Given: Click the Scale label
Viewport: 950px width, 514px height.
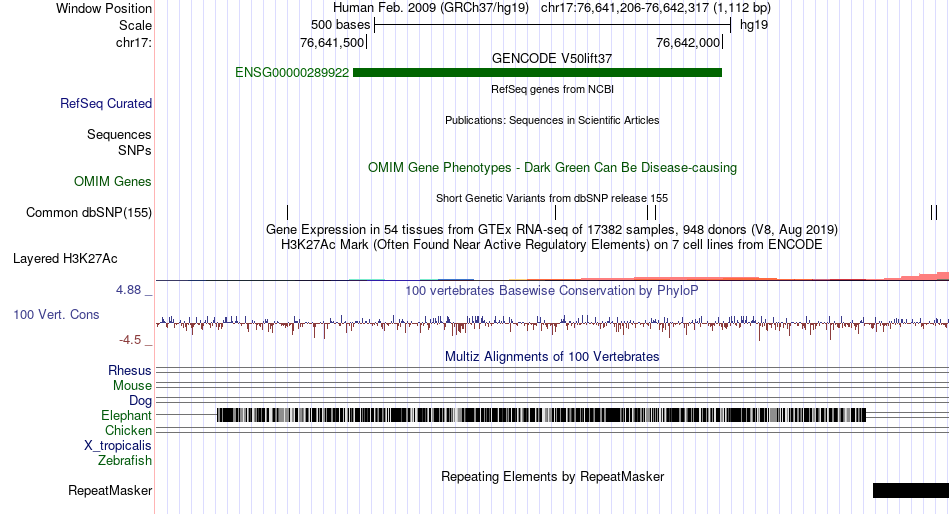Looking at the screenshot, I should tap(135, 25).
